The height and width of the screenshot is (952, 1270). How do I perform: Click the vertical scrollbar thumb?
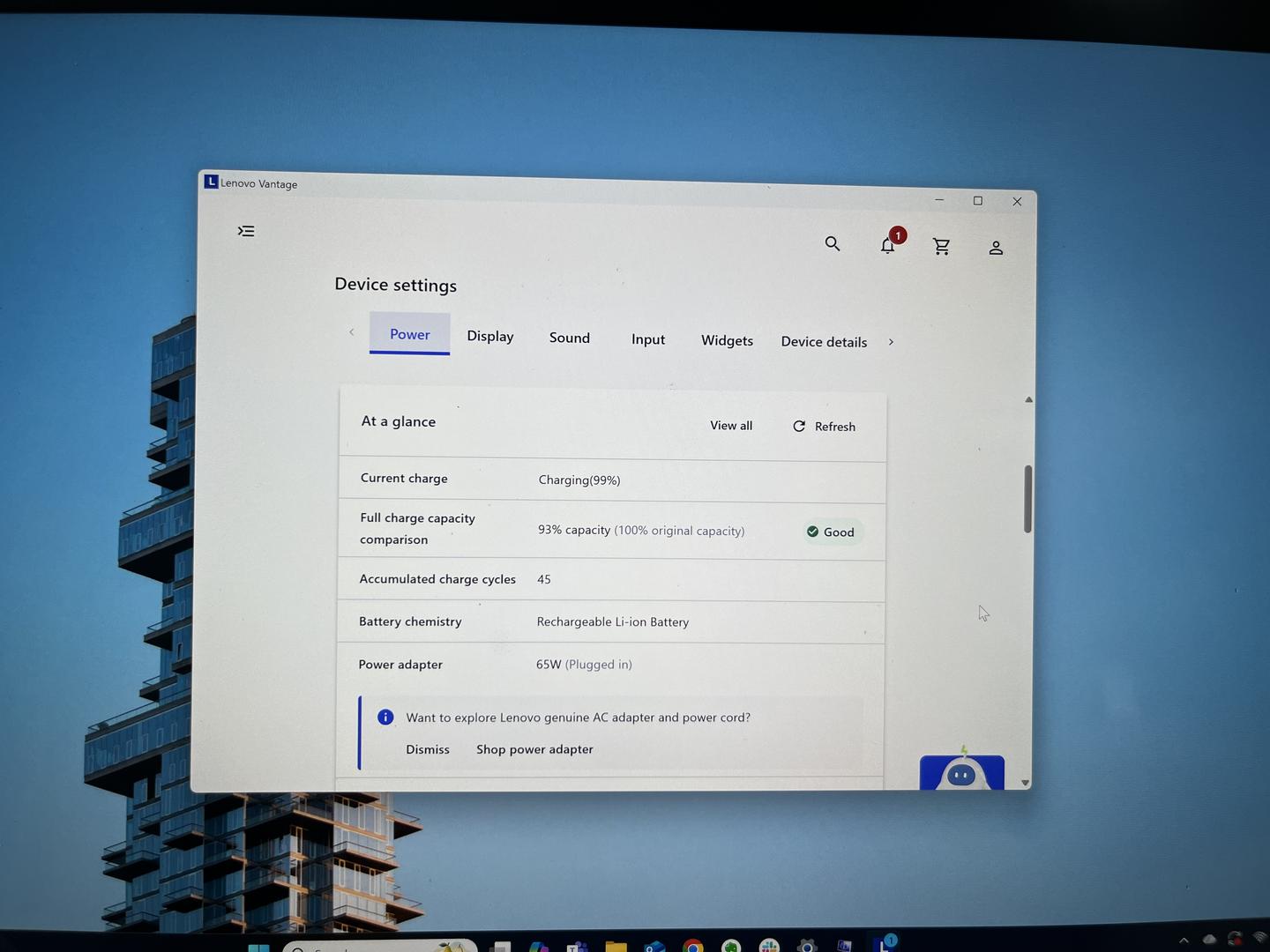[x=1027, y=498]
